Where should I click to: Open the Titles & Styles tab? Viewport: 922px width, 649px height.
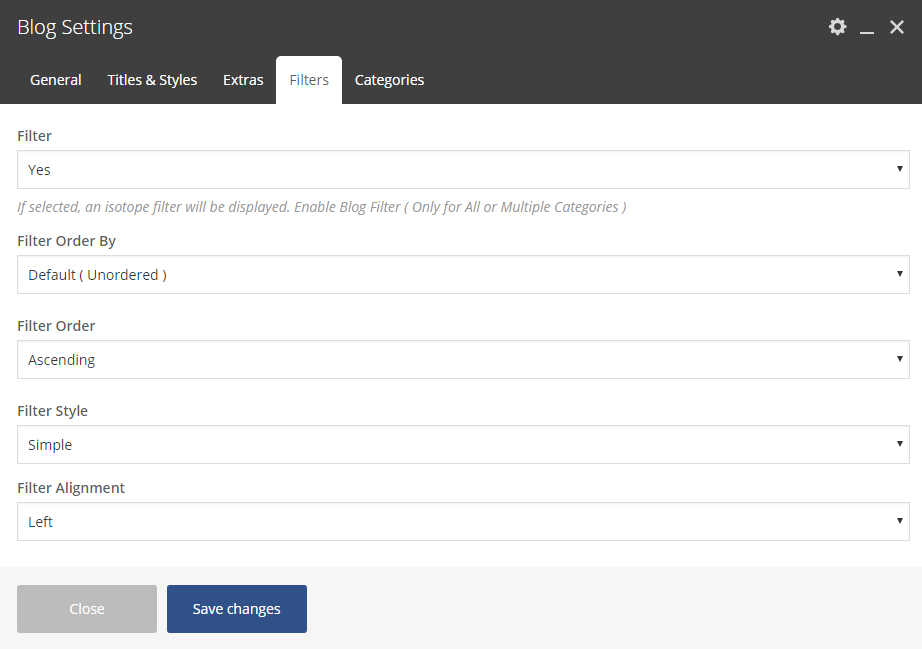[152, 80]
